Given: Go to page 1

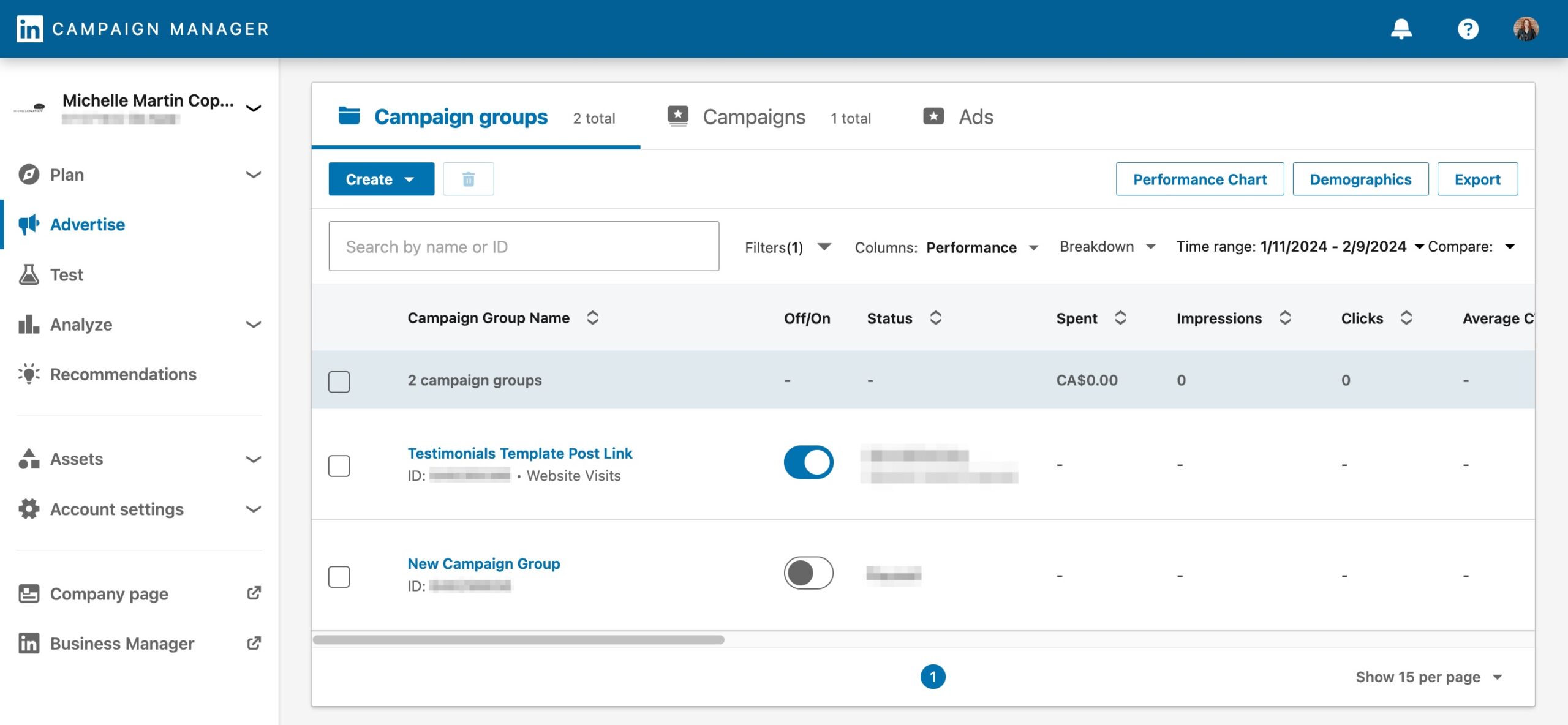Looking at the screenshot, I should coord(933,676).
